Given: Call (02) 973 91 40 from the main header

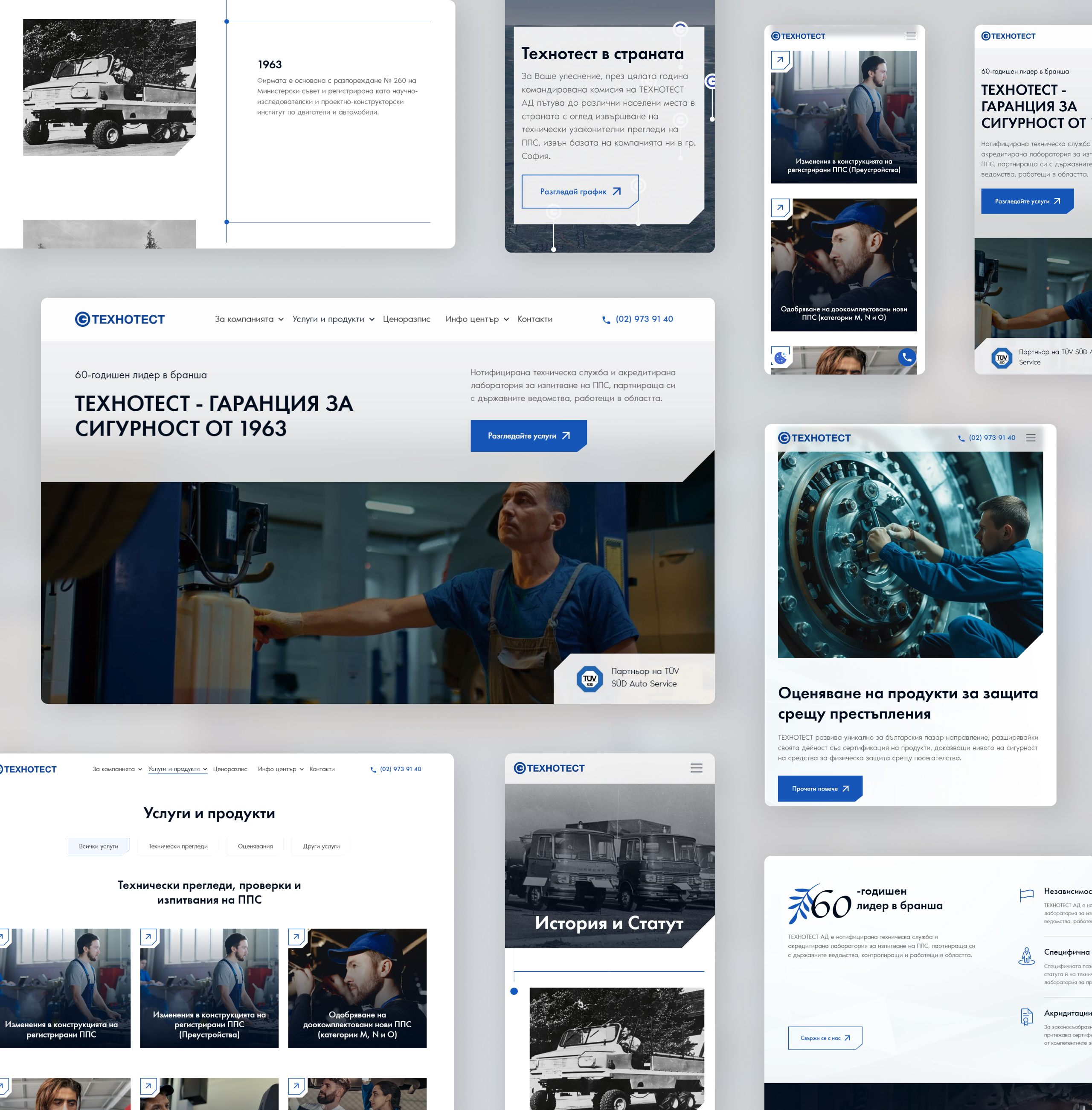Looking at the screenshot, I should (x=644, y=320).
